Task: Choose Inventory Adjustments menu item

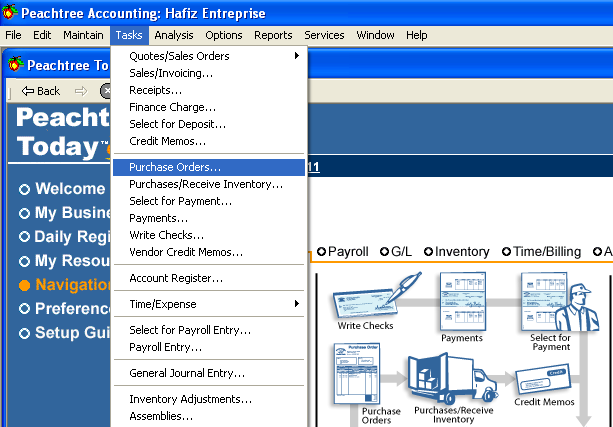Action: click(x=209, y=399)
